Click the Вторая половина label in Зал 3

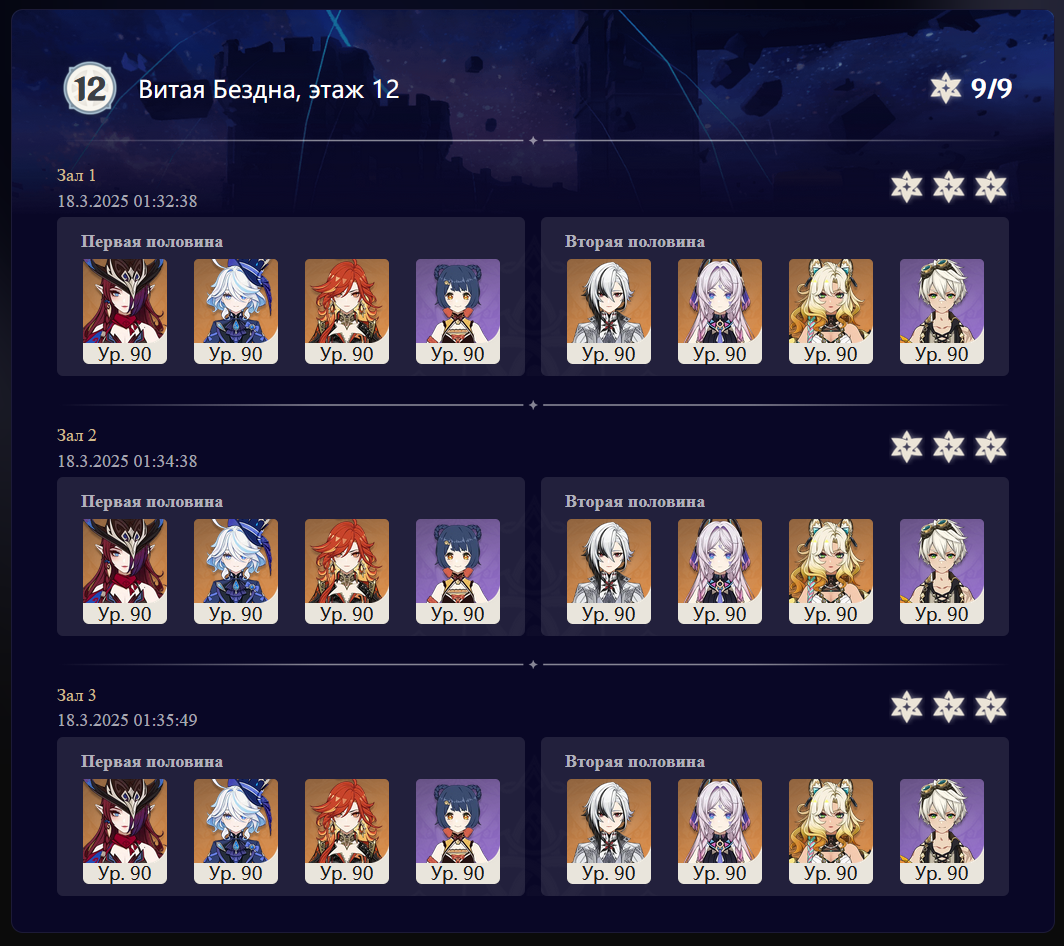click(634, 761)
